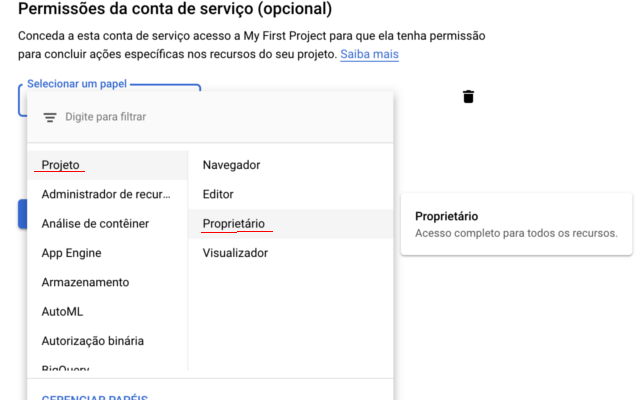
Task: Select the 'Administrador de recur...' category
Action: [107, 194]
